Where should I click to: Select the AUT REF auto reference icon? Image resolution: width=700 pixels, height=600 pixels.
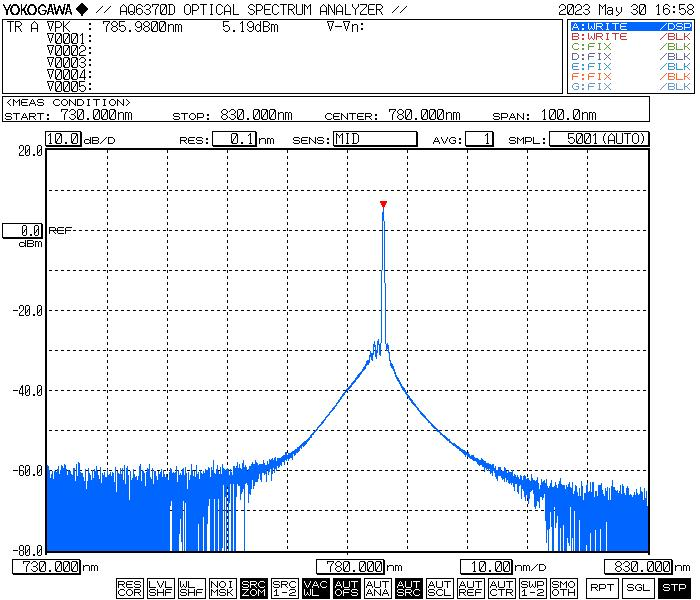[470, 588]
